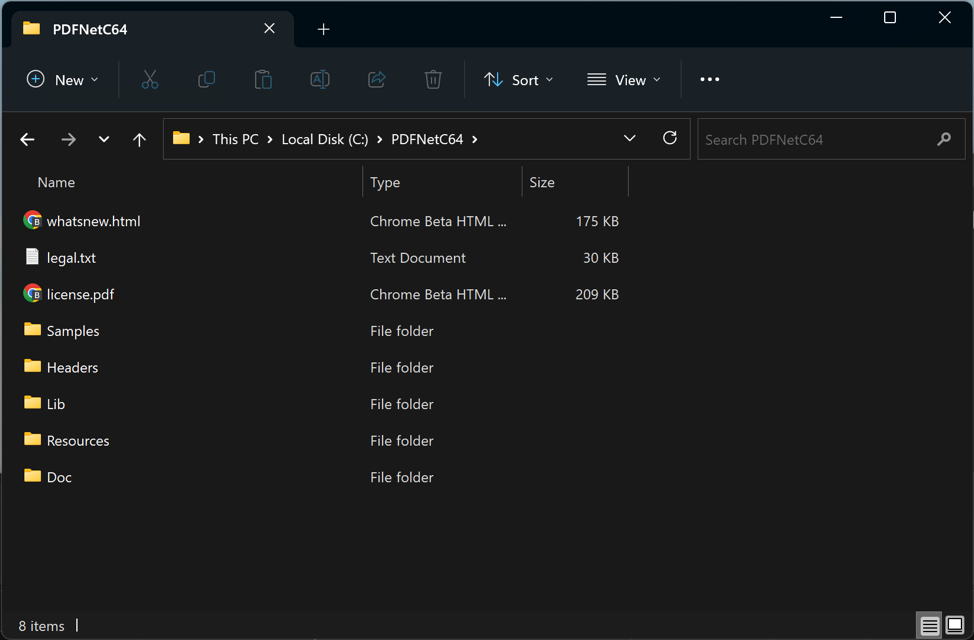
Task: Click the Copy icon in toolbar
Action: [x=206, y=80]
